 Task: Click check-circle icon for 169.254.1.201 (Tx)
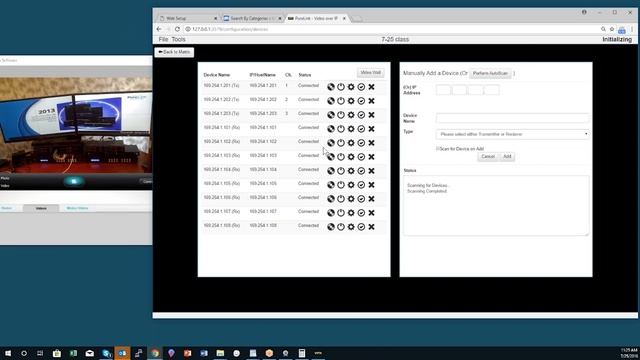click(x=361, y=87)
